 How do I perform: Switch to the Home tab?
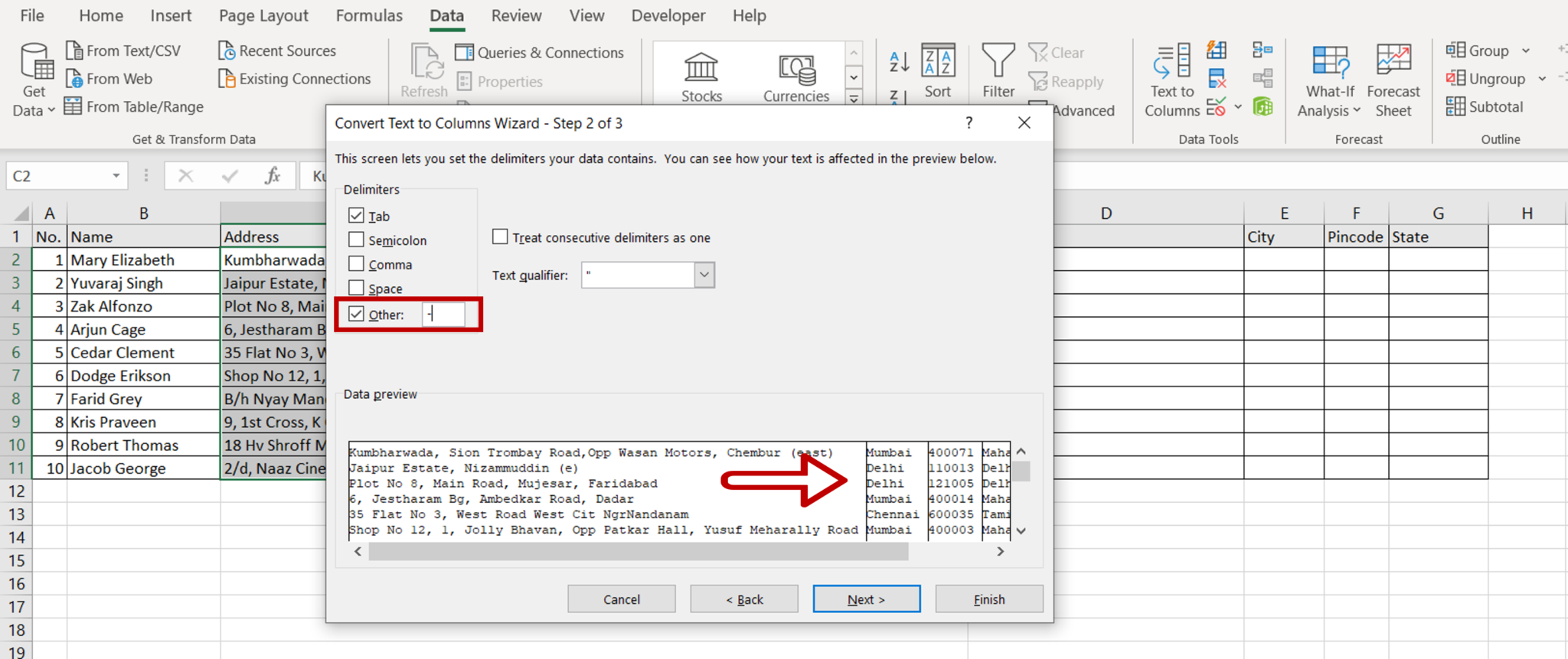[101, 15]
